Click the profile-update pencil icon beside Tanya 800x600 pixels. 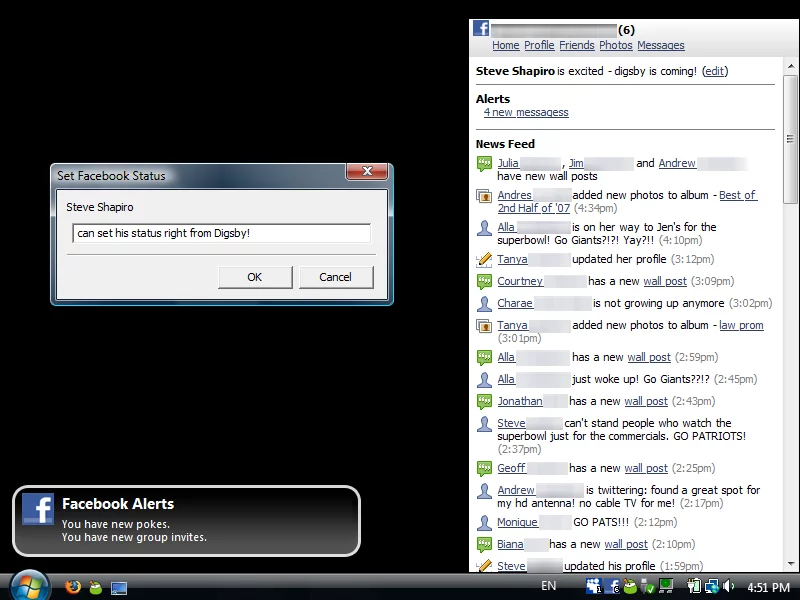[486, 259]
